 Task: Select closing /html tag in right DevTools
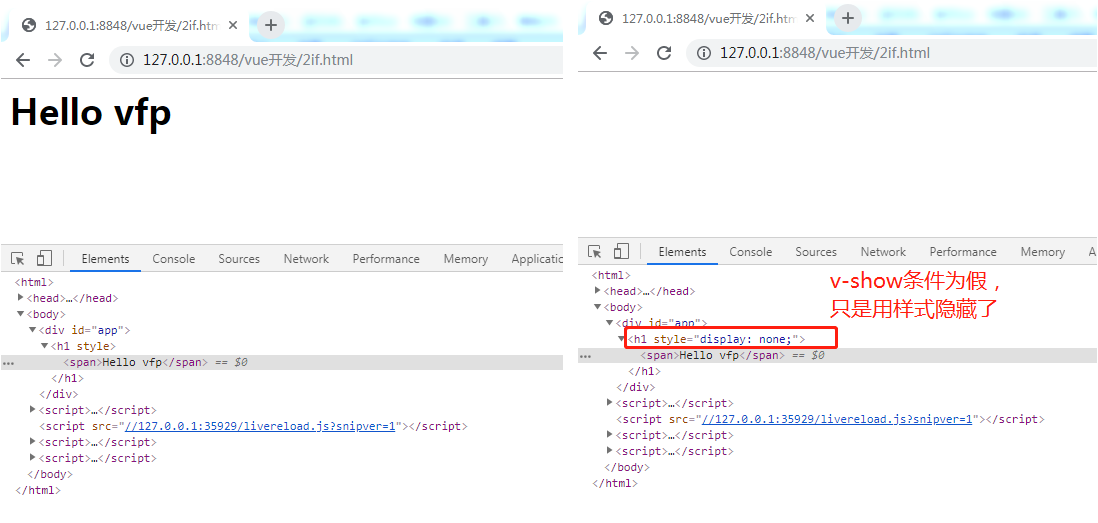[x=615, y=483]
